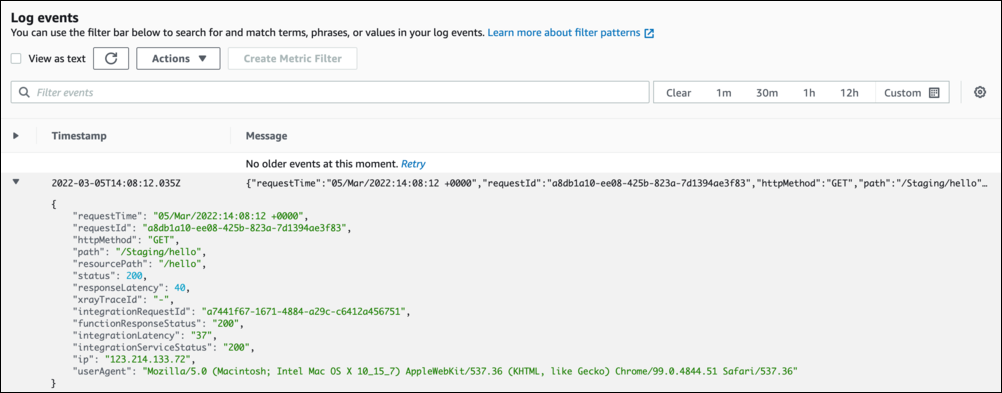Open the log events settings gear
This screenshot has width=1002, height=393.
(x=980, y=93)
